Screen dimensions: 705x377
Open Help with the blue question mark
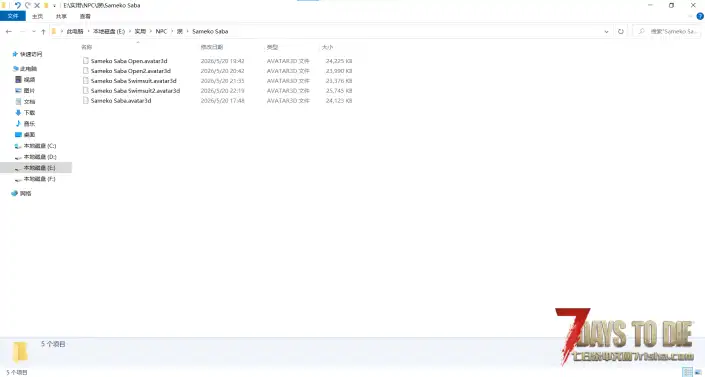click(x=700, y=16)
